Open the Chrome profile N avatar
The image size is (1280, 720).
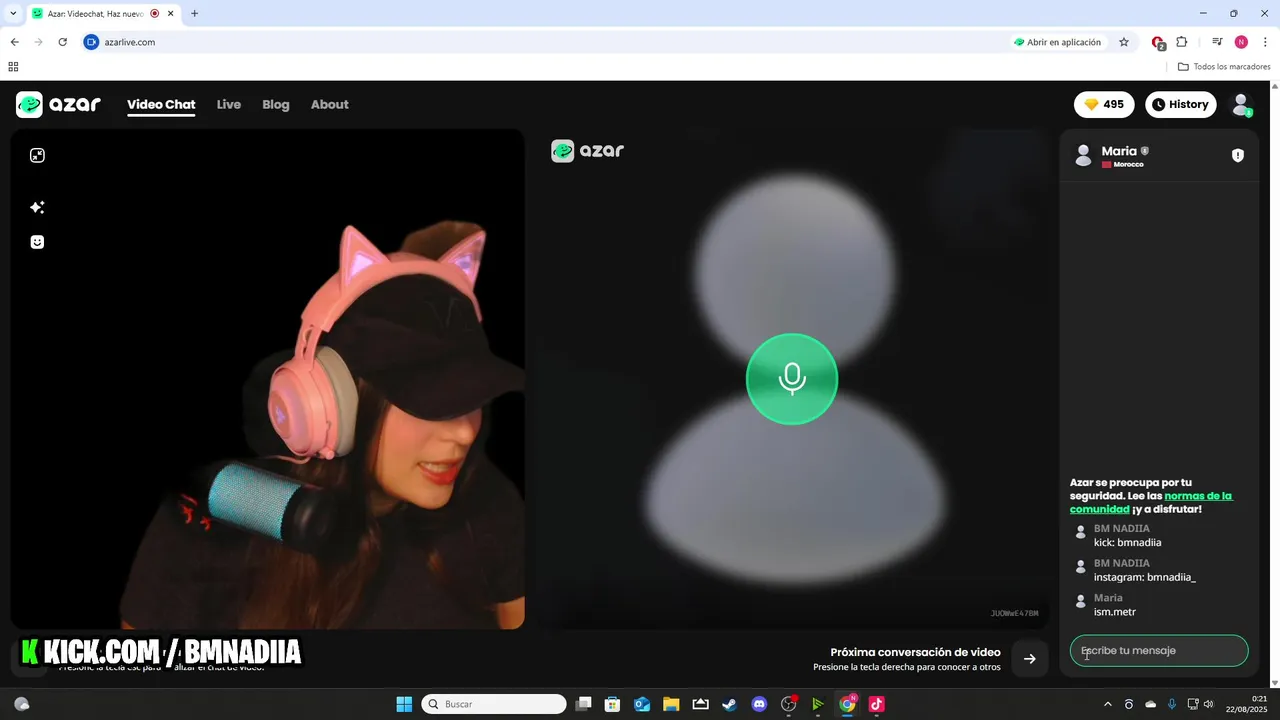[x=1241, y=42]
